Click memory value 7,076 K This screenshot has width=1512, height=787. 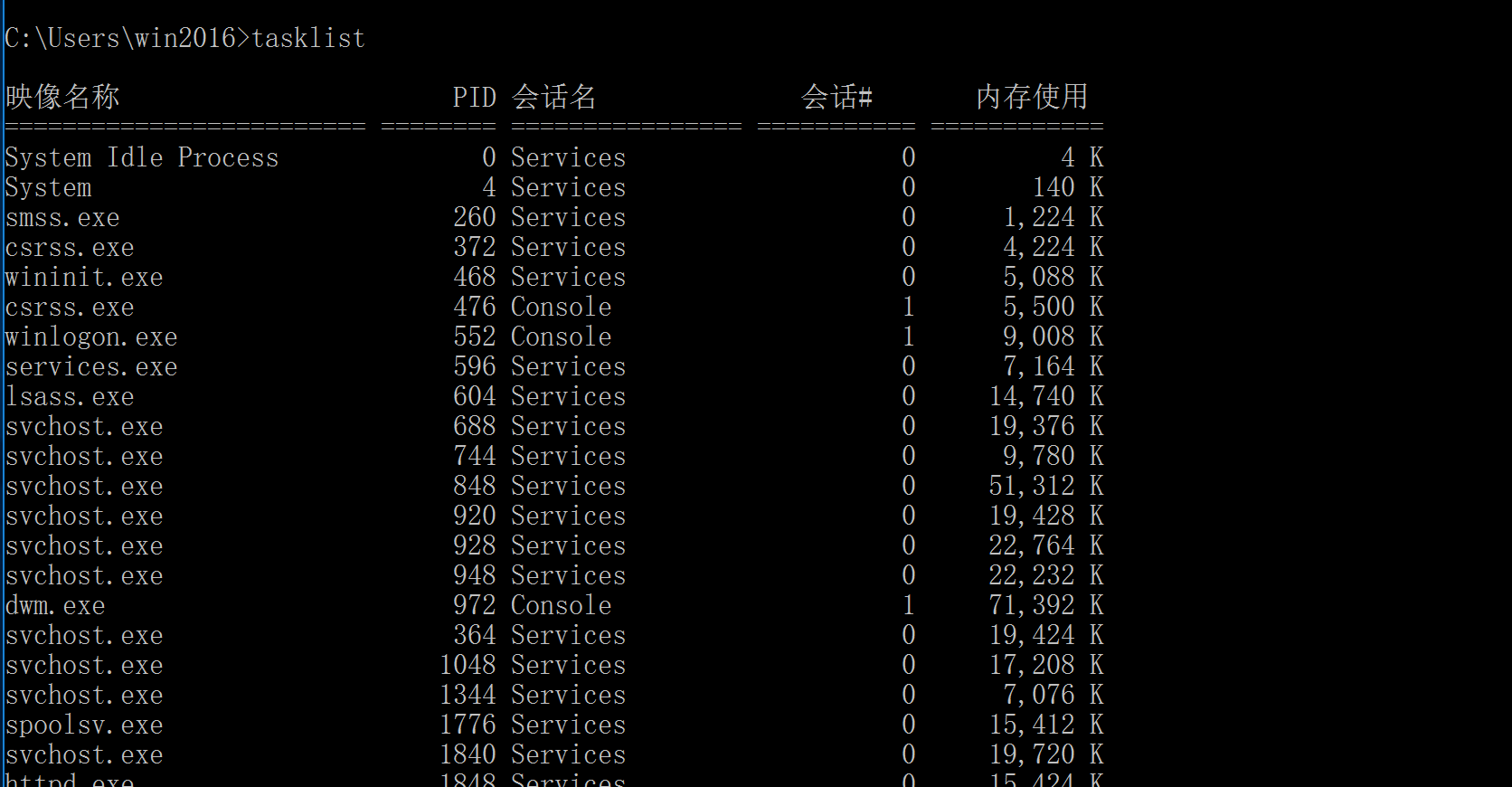click(1054, 695)
